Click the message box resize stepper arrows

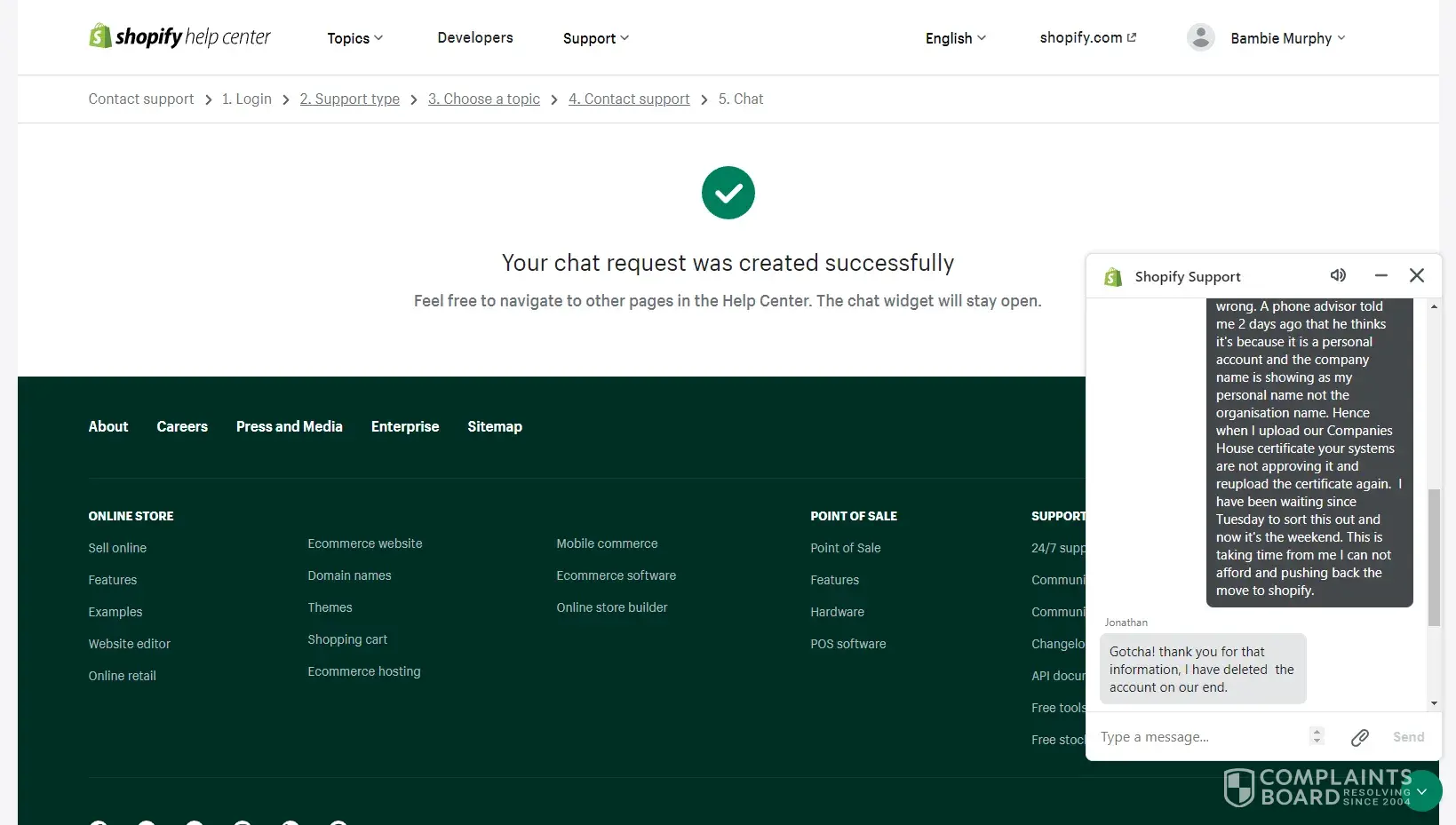(1317, 736)
